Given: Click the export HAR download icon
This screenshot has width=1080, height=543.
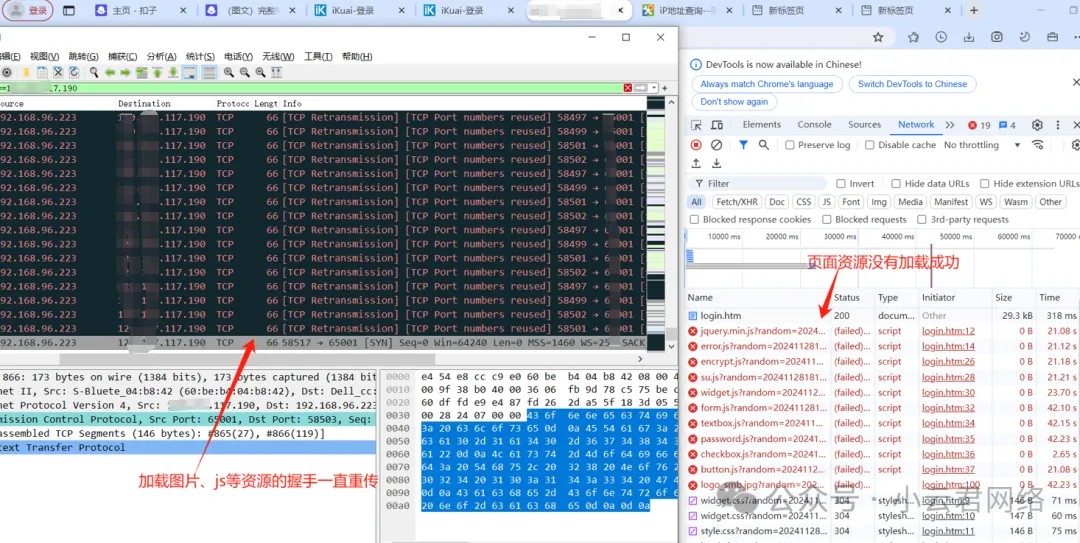Looking at the screenshot, I should pos(716,164).
